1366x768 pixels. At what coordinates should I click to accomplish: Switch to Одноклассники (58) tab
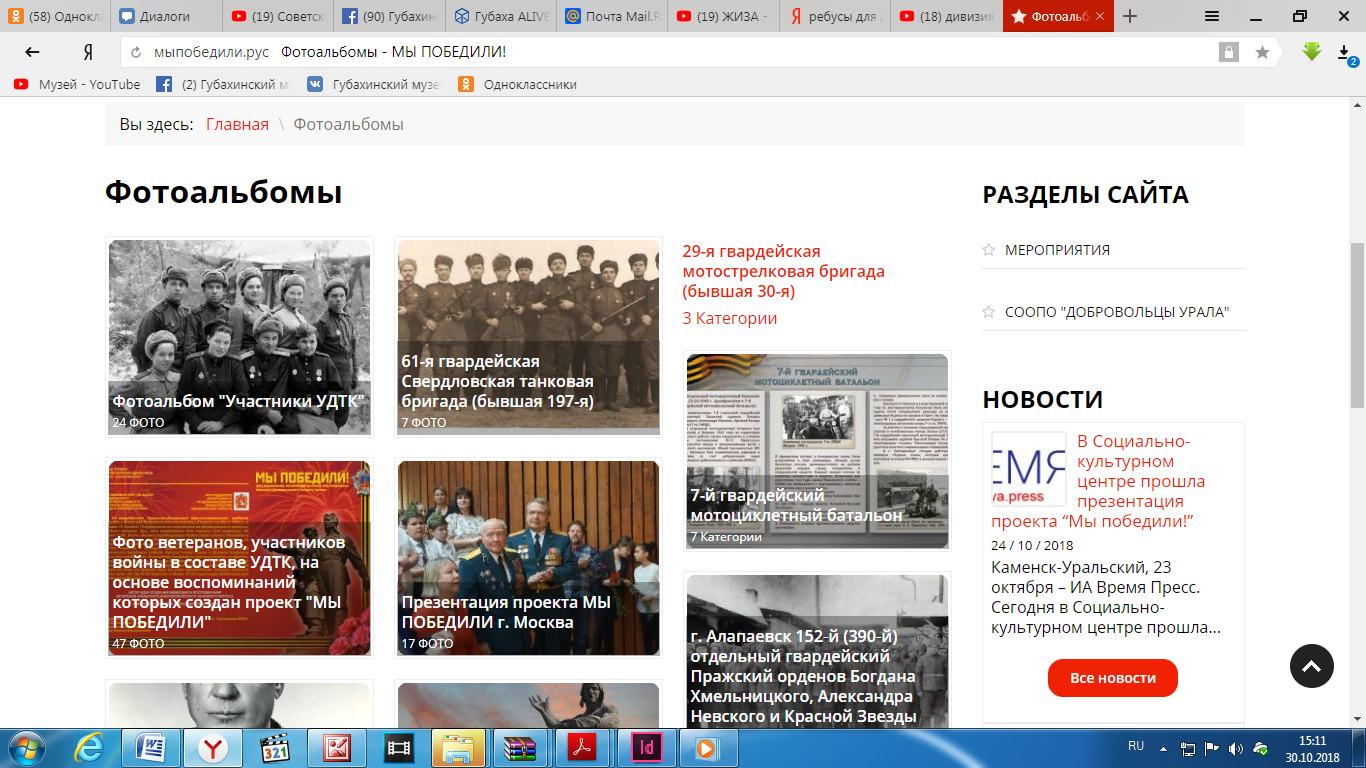point(56,16)
